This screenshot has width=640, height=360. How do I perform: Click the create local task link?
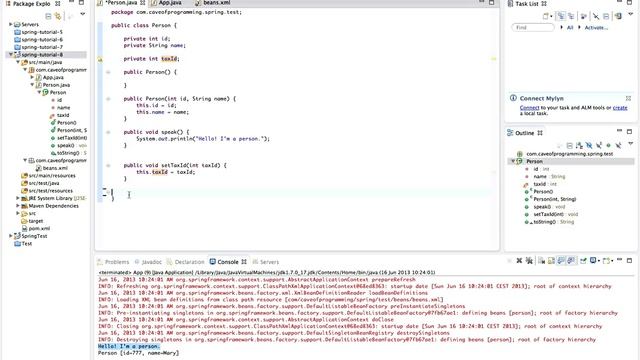click(x=620, y=108)
